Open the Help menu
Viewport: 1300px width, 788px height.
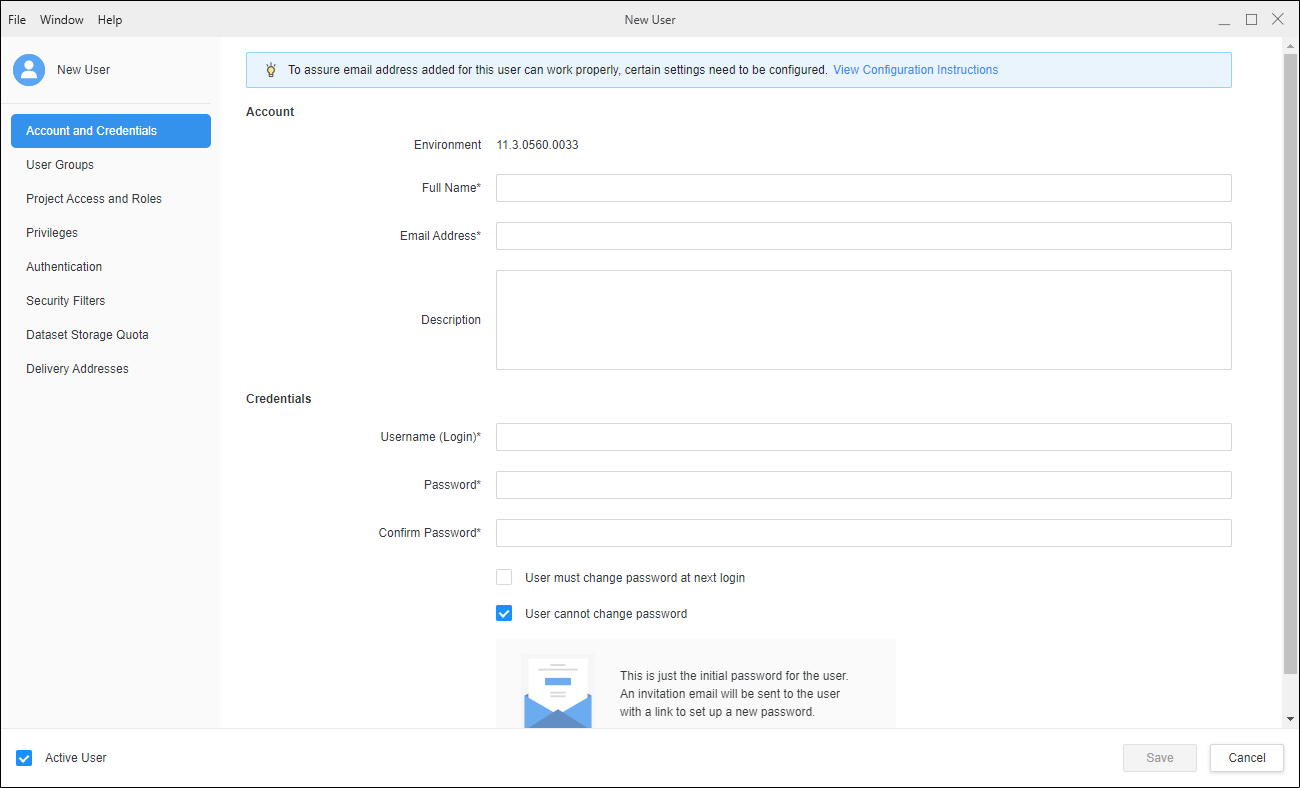110,20
